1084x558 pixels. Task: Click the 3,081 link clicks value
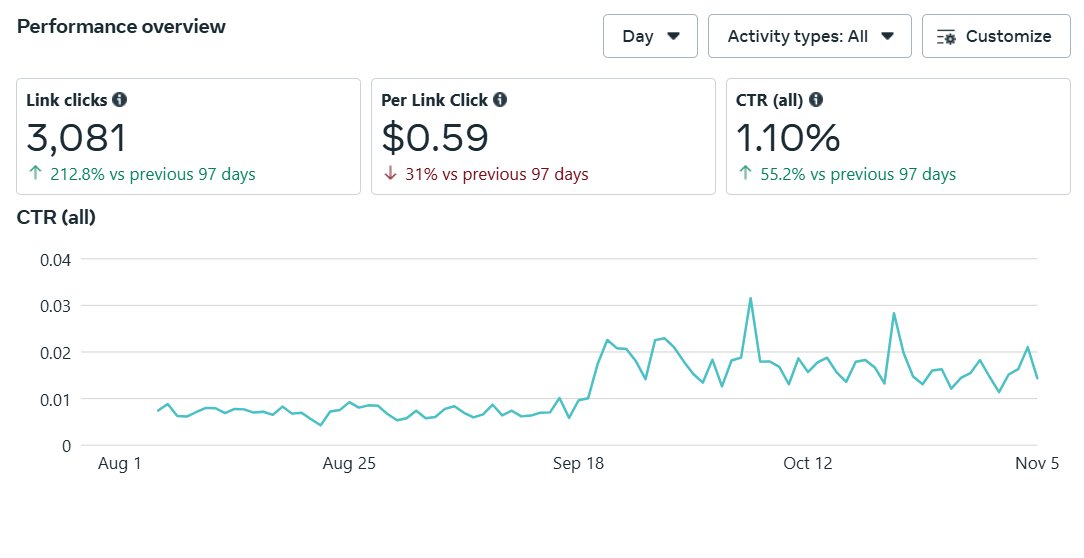coord(77,138)
